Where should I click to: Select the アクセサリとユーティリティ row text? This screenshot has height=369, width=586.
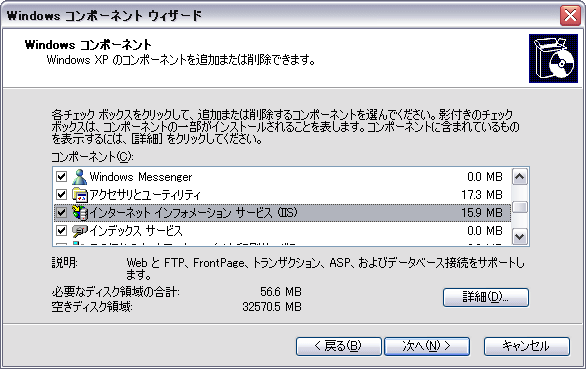click(145, 195)
